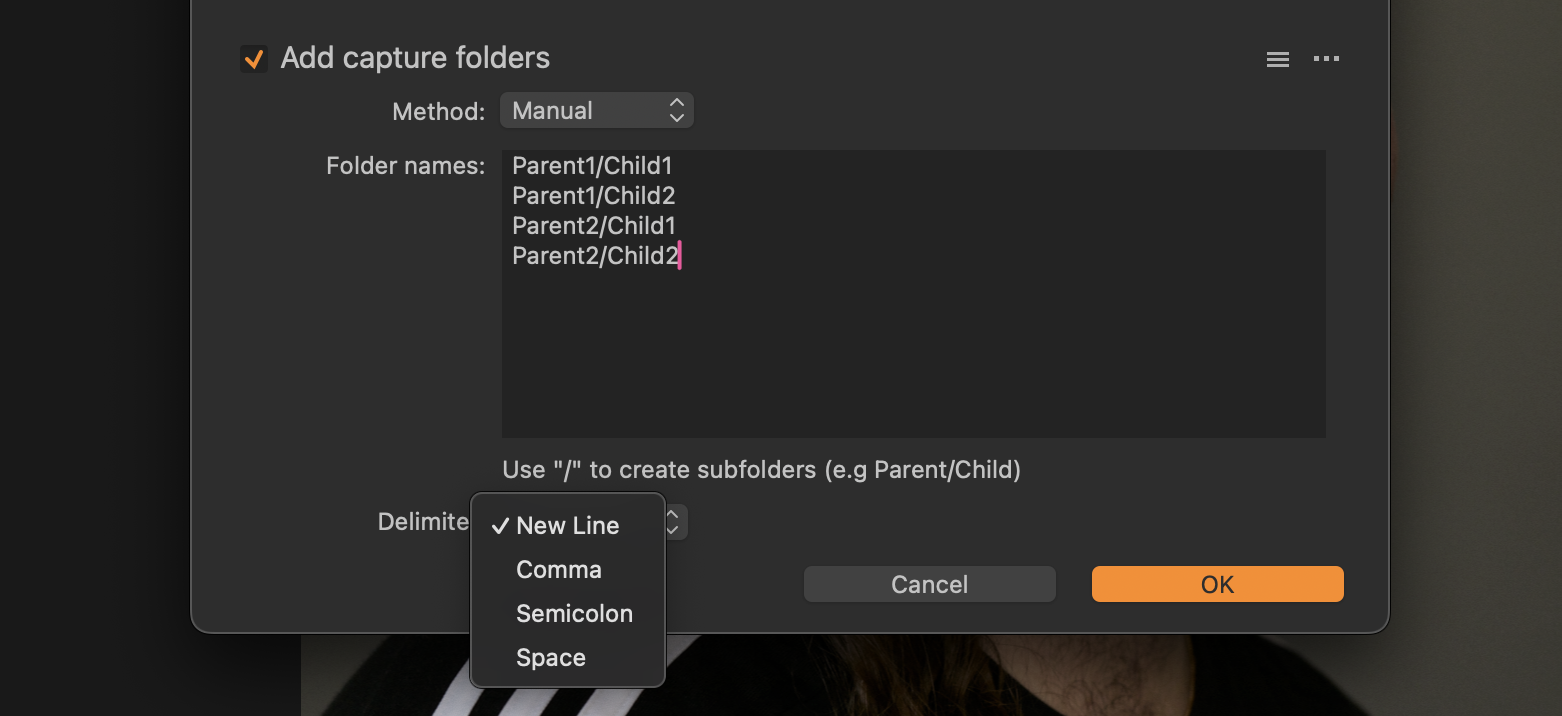Click the Add capture folders title text
Viewport: 1562px width, 716px height.
click(x=415, y=58)
